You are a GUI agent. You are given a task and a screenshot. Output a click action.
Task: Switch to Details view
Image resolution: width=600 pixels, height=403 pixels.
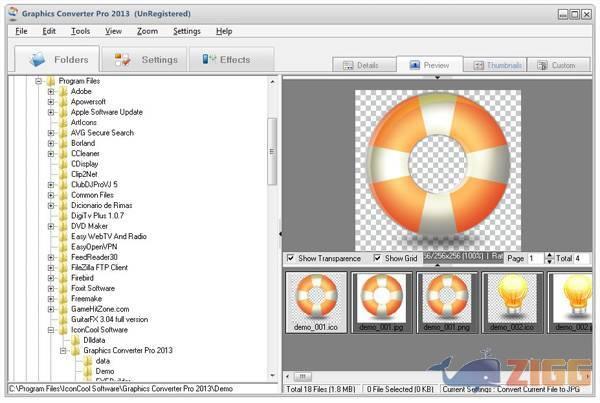[x=361, y=65]
